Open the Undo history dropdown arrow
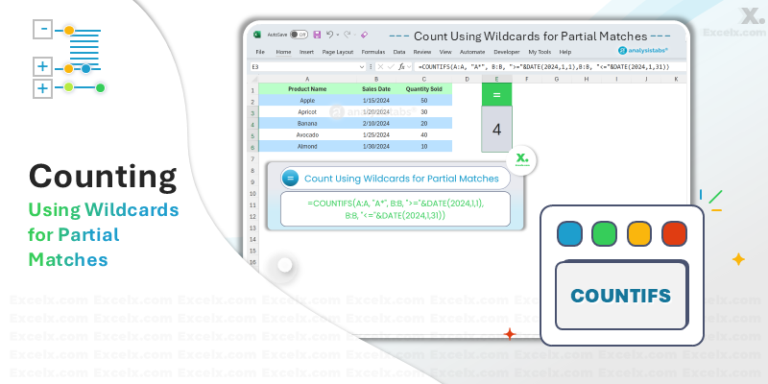The height and width of the screenshot is (384, 768). pos(337,35)
